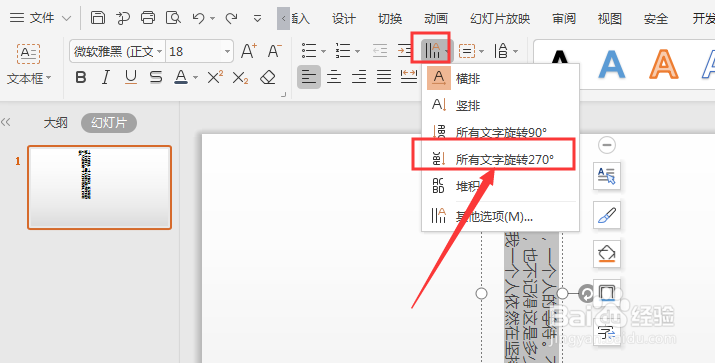This screenshot has width=715, height=363.
Task: Switch to the 幻灯片放映 tab
Action: pos(500,19)
